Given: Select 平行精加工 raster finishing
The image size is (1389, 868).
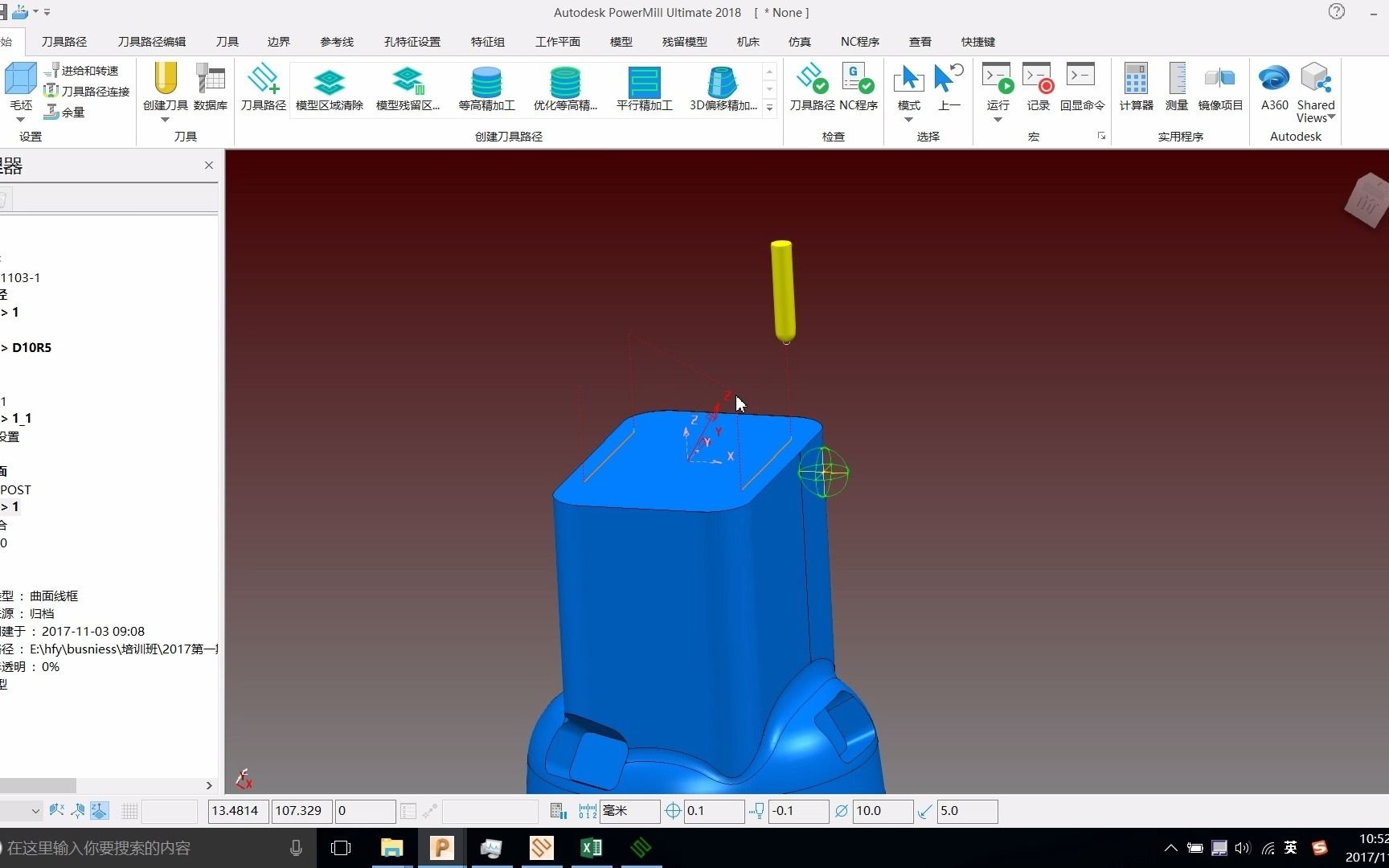Looking at the screenshot, I should tap(644, 88).
